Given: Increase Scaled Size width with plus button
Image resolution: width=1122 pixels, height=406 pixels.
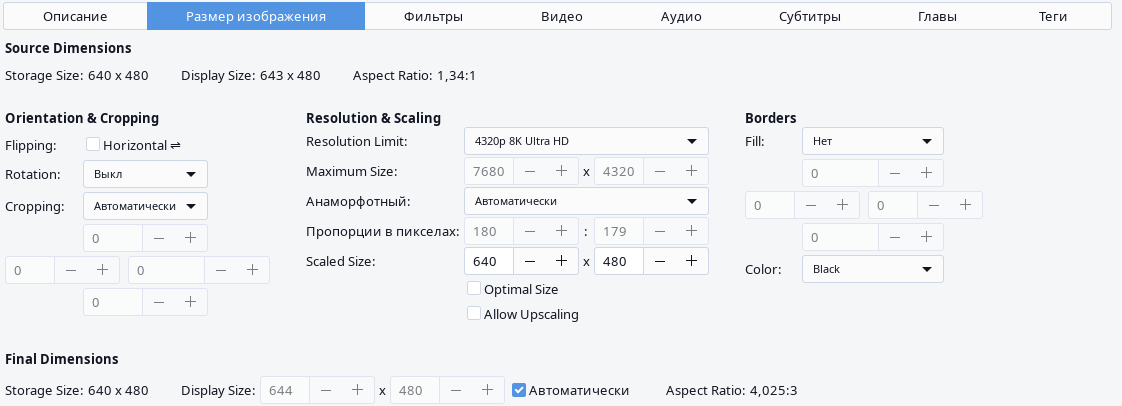Looking at the screenshot, I should [x=562, y=261].
